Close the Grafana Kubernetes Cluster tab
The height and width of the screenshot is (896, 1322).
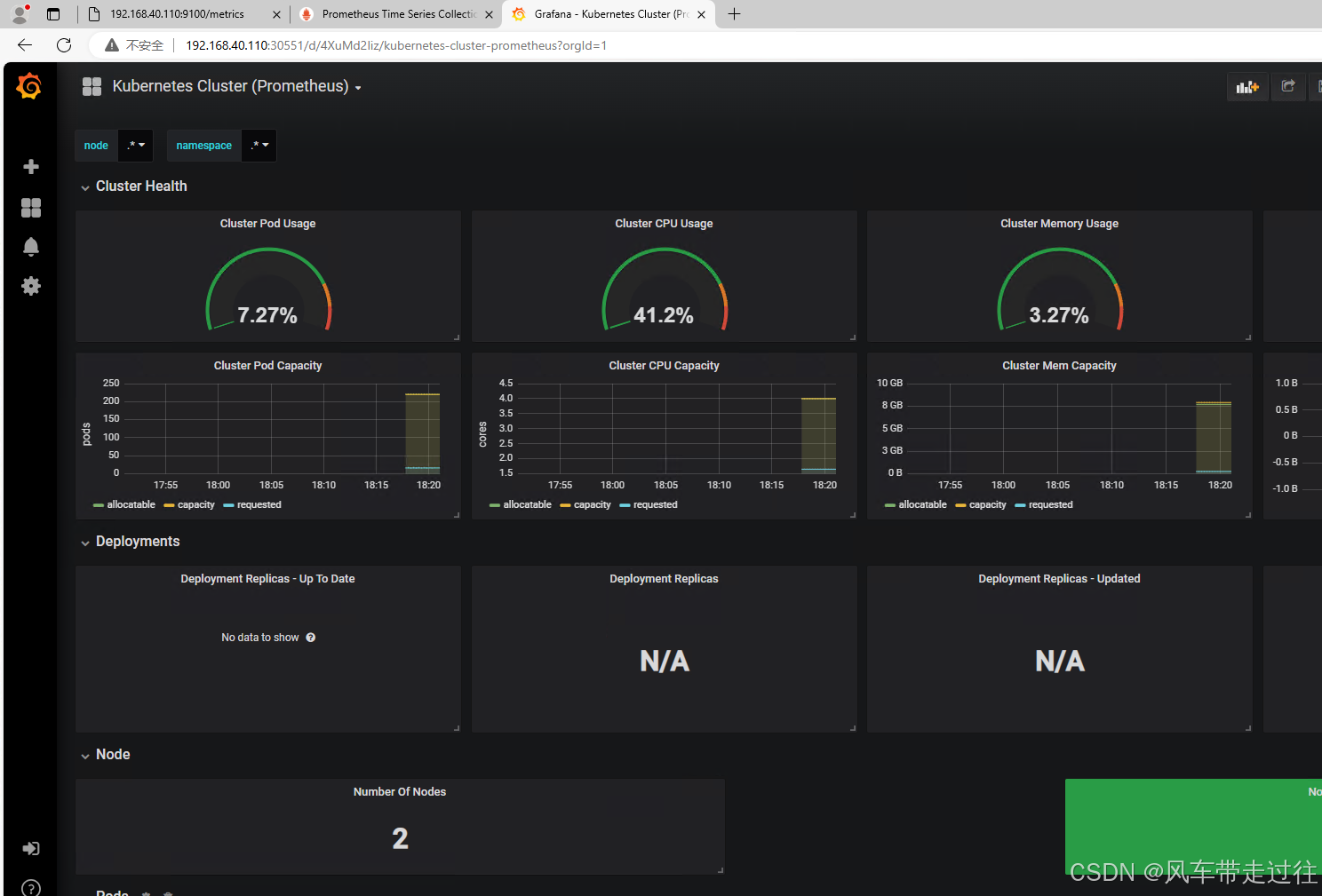pyautogui.click(x=701, y=14)
